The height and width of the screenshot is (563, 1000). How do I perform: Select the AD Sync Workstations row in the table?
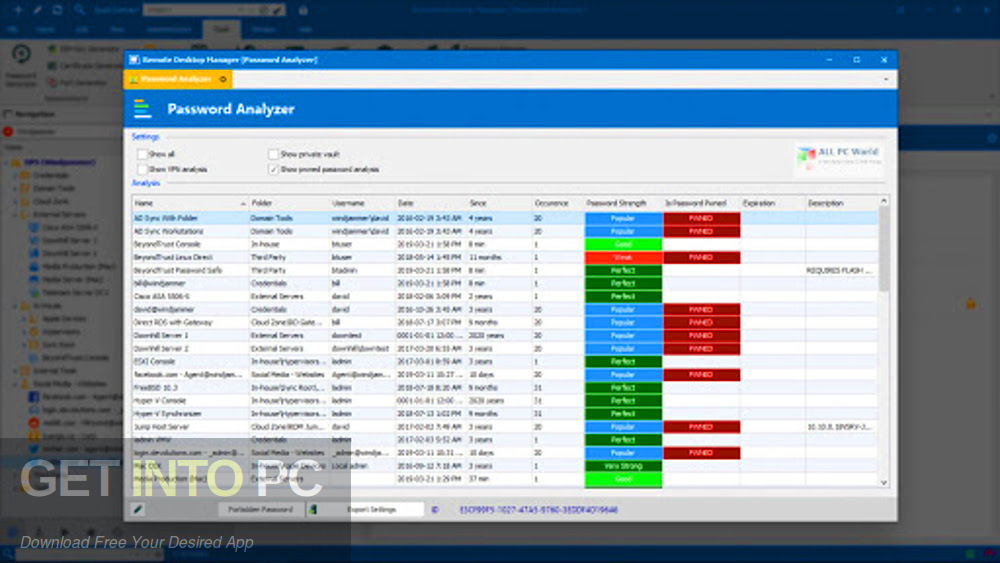pos(504,231)
